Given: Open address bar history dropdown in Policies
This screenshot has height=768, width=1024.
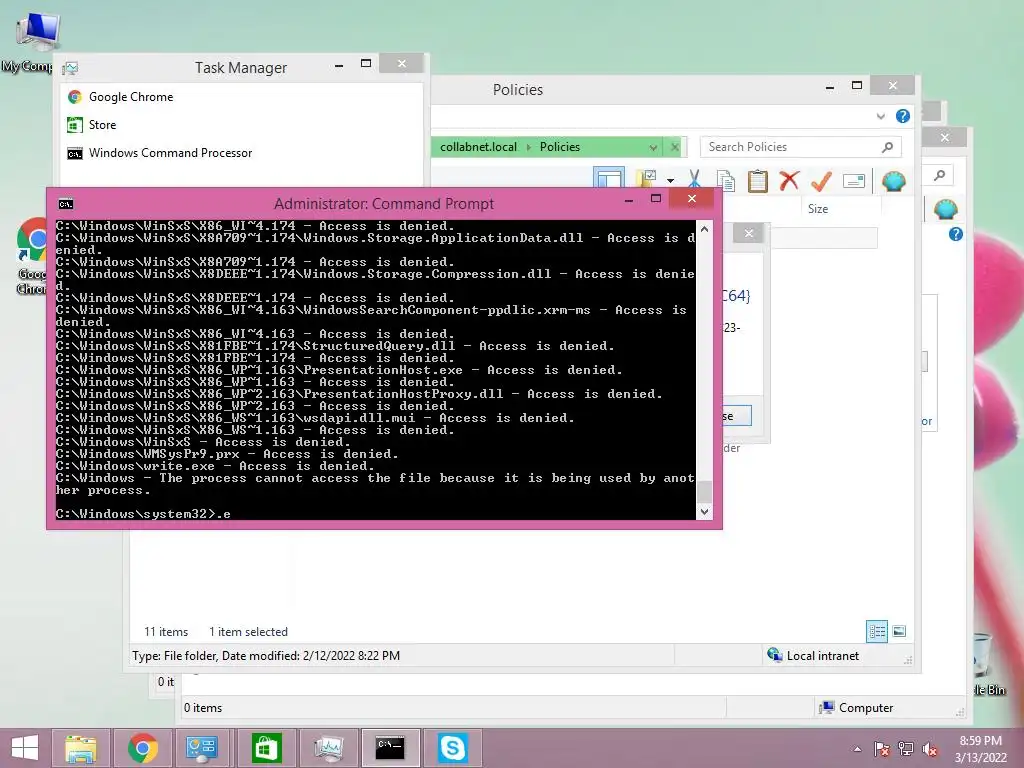Looking at the screenshot, I should pos(653,148).
